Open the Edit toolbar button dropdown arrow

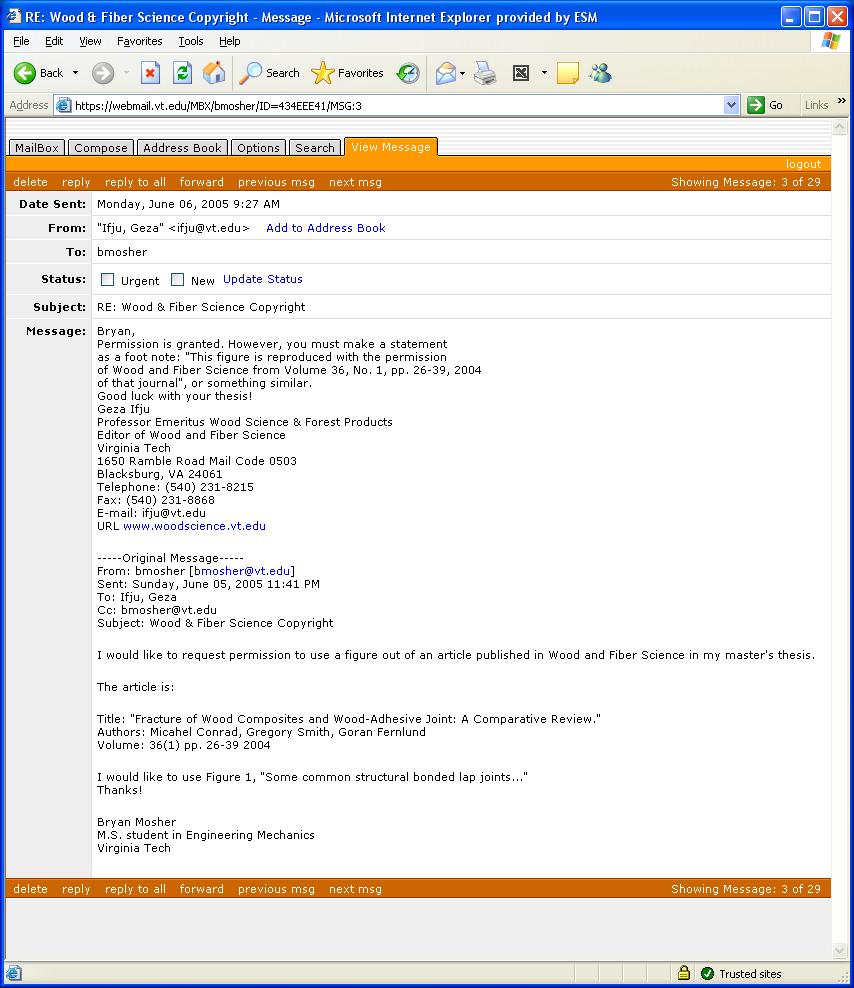pos(544,73)
